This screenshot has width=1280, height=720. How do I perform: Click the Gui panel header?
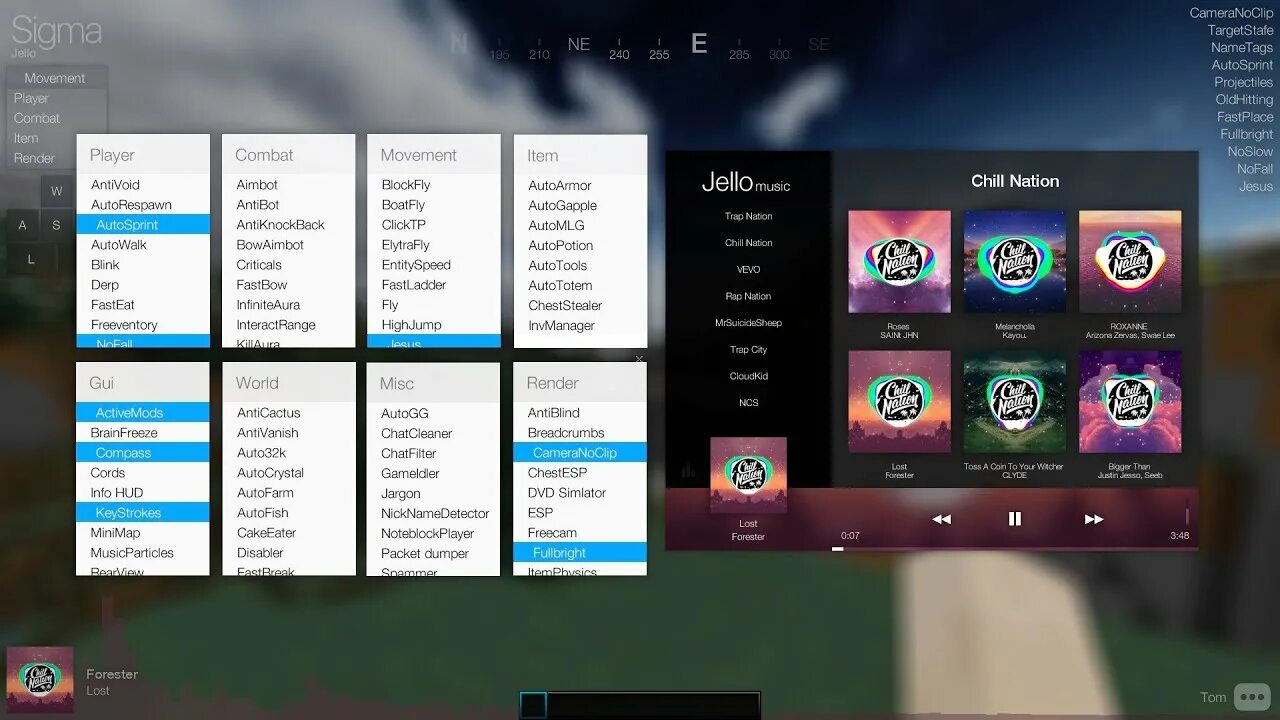143,383
